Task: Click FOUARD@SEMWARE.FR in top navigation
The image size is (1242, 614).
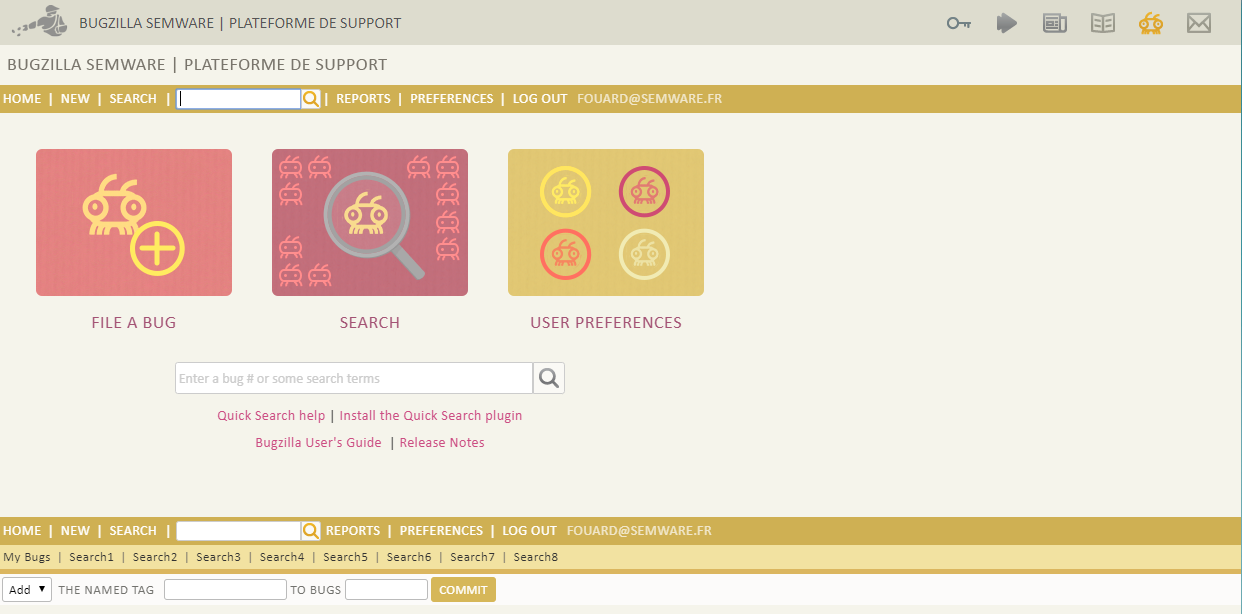Action: tap(650, 99)
